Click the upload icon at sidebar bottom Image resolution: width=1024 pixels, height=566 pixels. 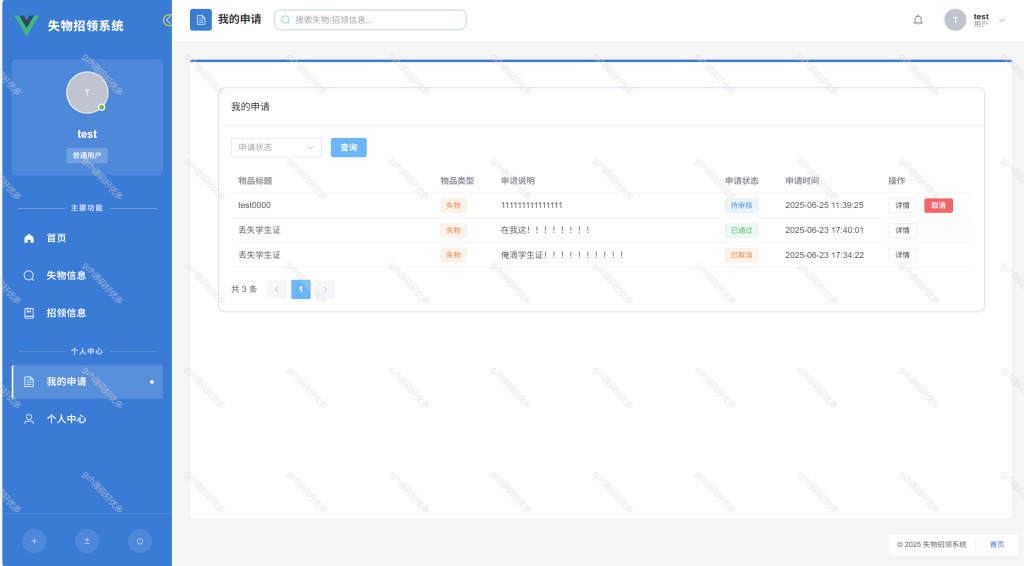click(87, 541)
